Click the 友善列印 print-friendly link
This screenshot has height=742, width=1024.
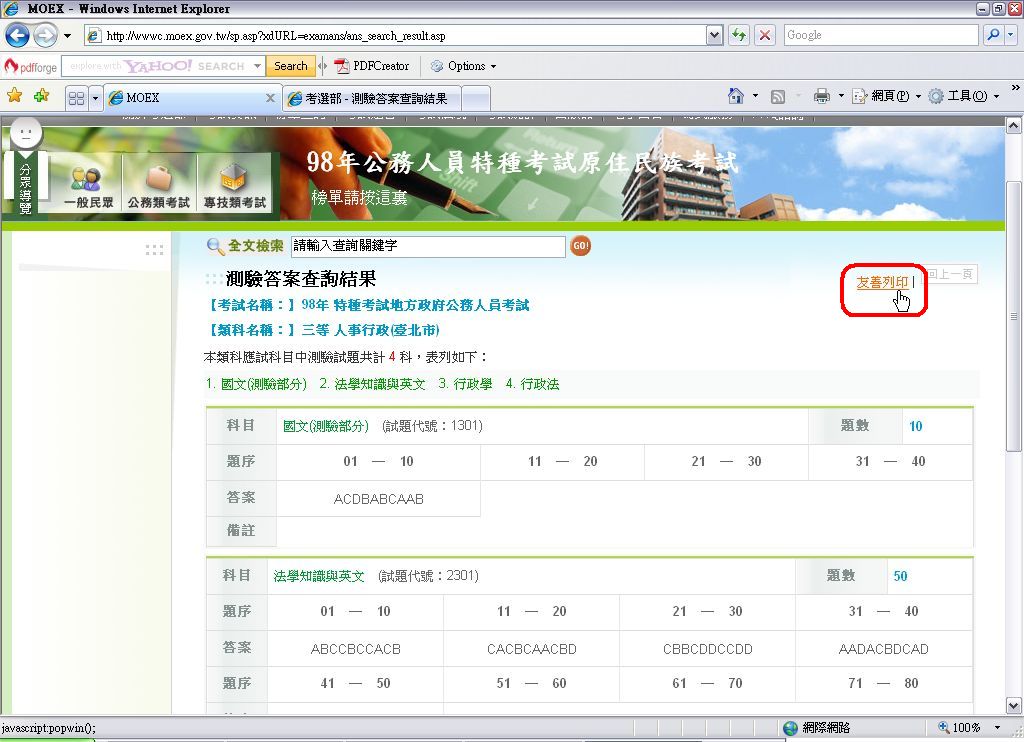point(882,282)
